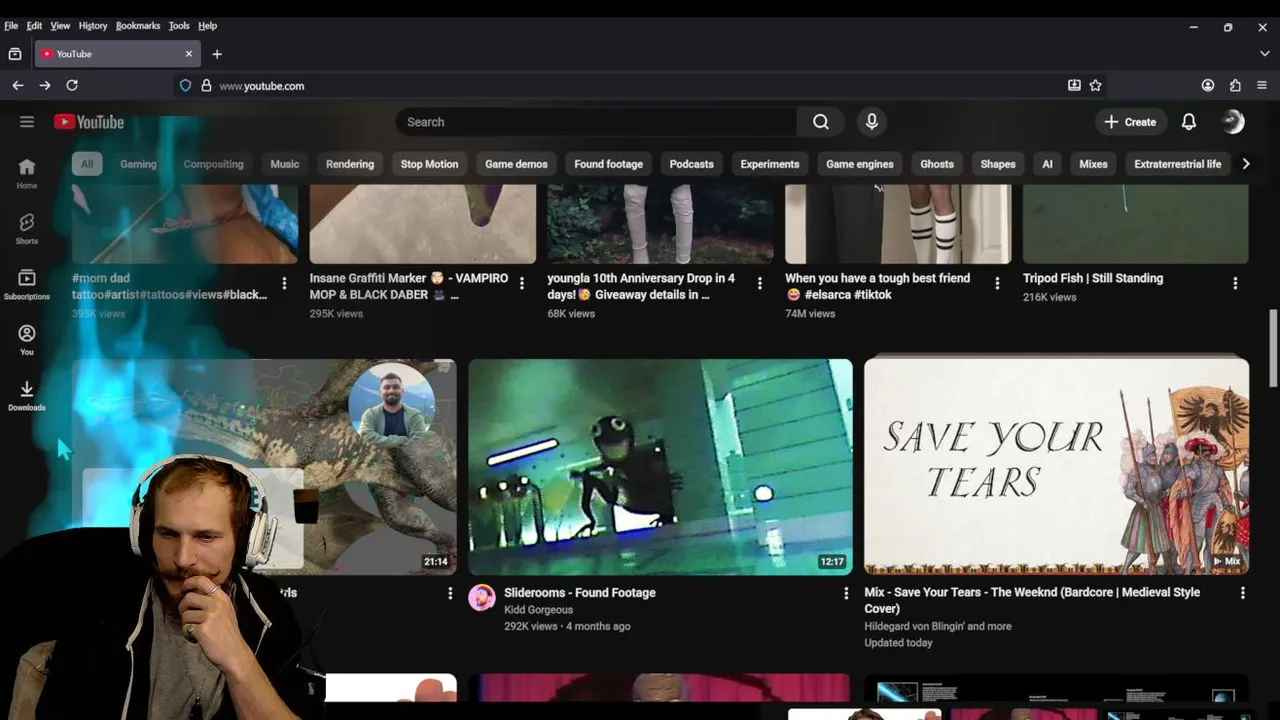
Task: Open the Help menu
Action: [207, 26]
